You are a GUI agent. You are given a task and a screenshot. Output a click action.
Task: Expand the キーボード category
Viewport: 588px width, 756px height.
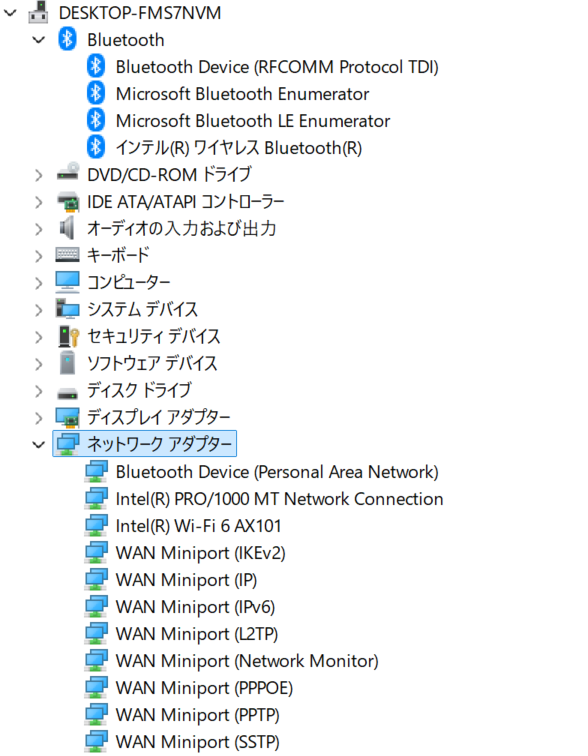click(x=39, y=256)
